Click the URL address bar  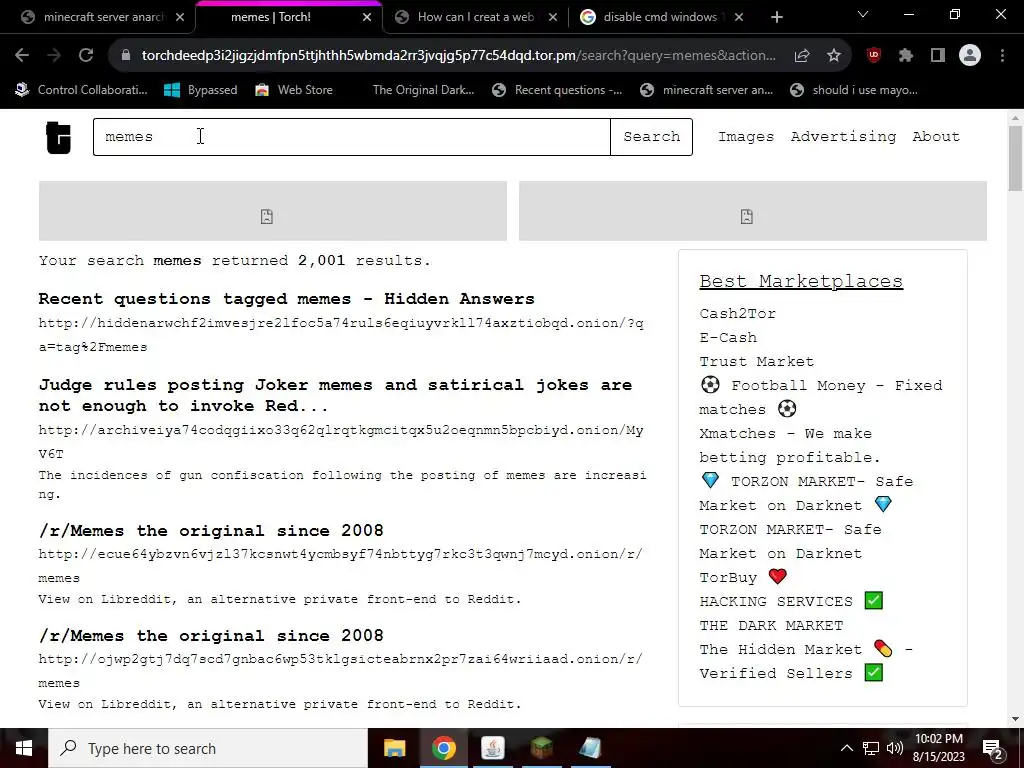pyautogui.click(x=458, y=56)
